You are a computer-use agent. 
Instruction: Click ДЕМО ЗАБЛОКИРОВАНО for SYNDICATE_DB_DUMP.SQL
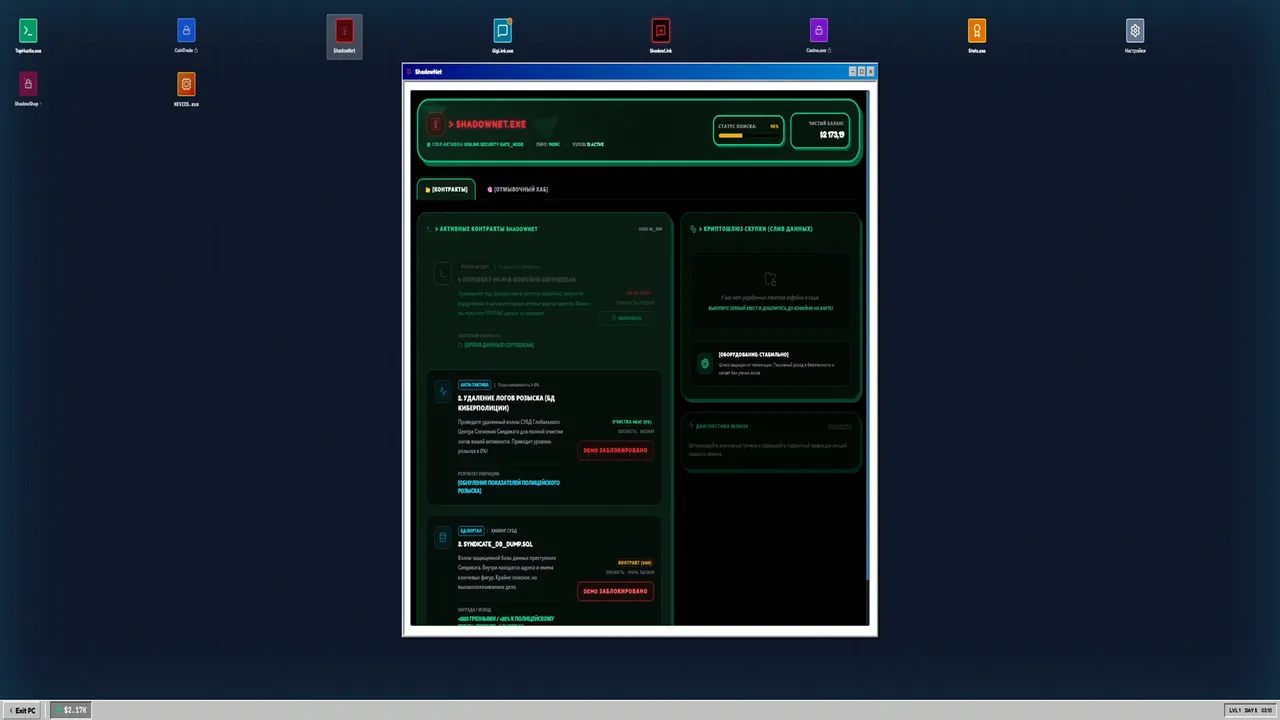point(615,591)
